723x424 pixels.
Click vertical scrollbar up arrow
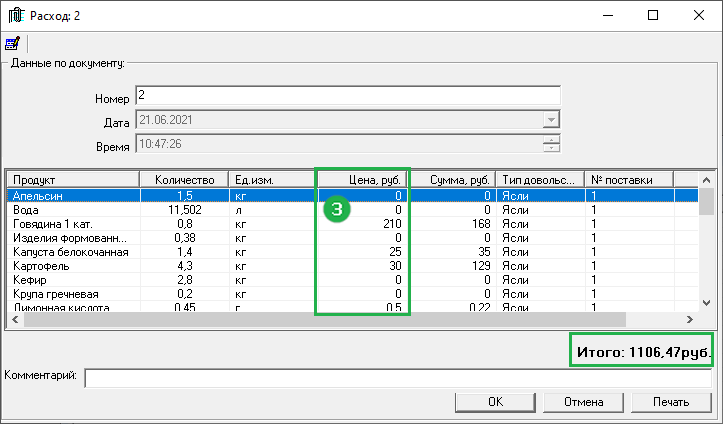pos(706,179)
